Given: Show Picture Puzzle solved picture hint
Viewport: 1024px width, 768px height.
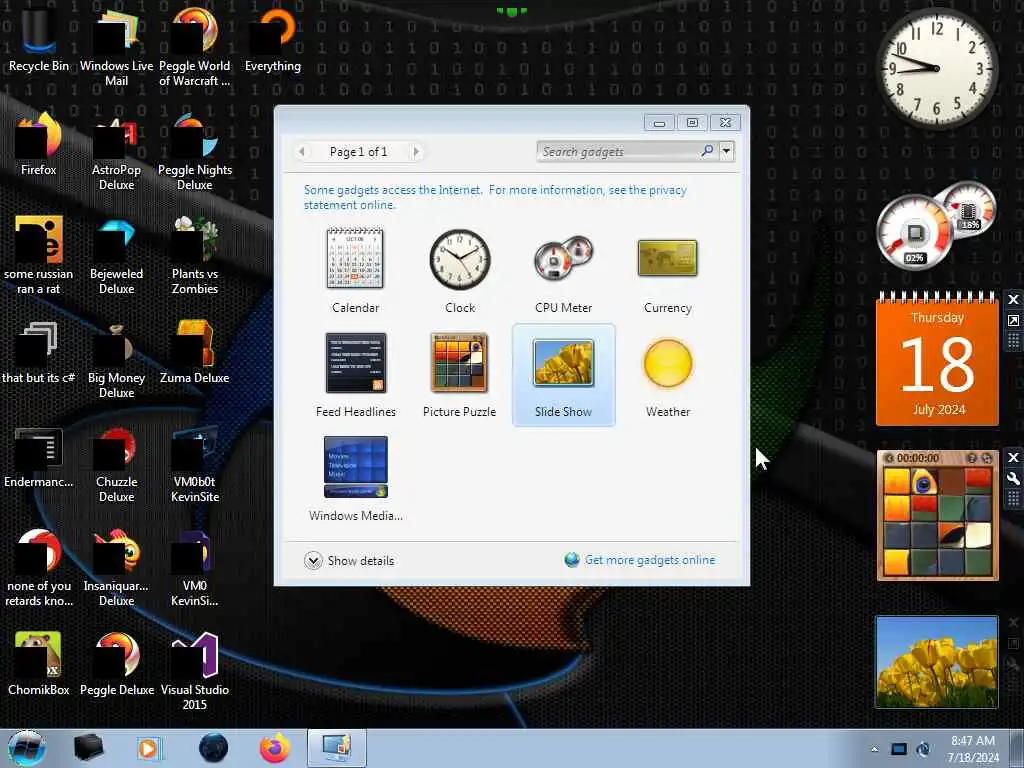Looking at the screenshot, I should tap(971, 458).
